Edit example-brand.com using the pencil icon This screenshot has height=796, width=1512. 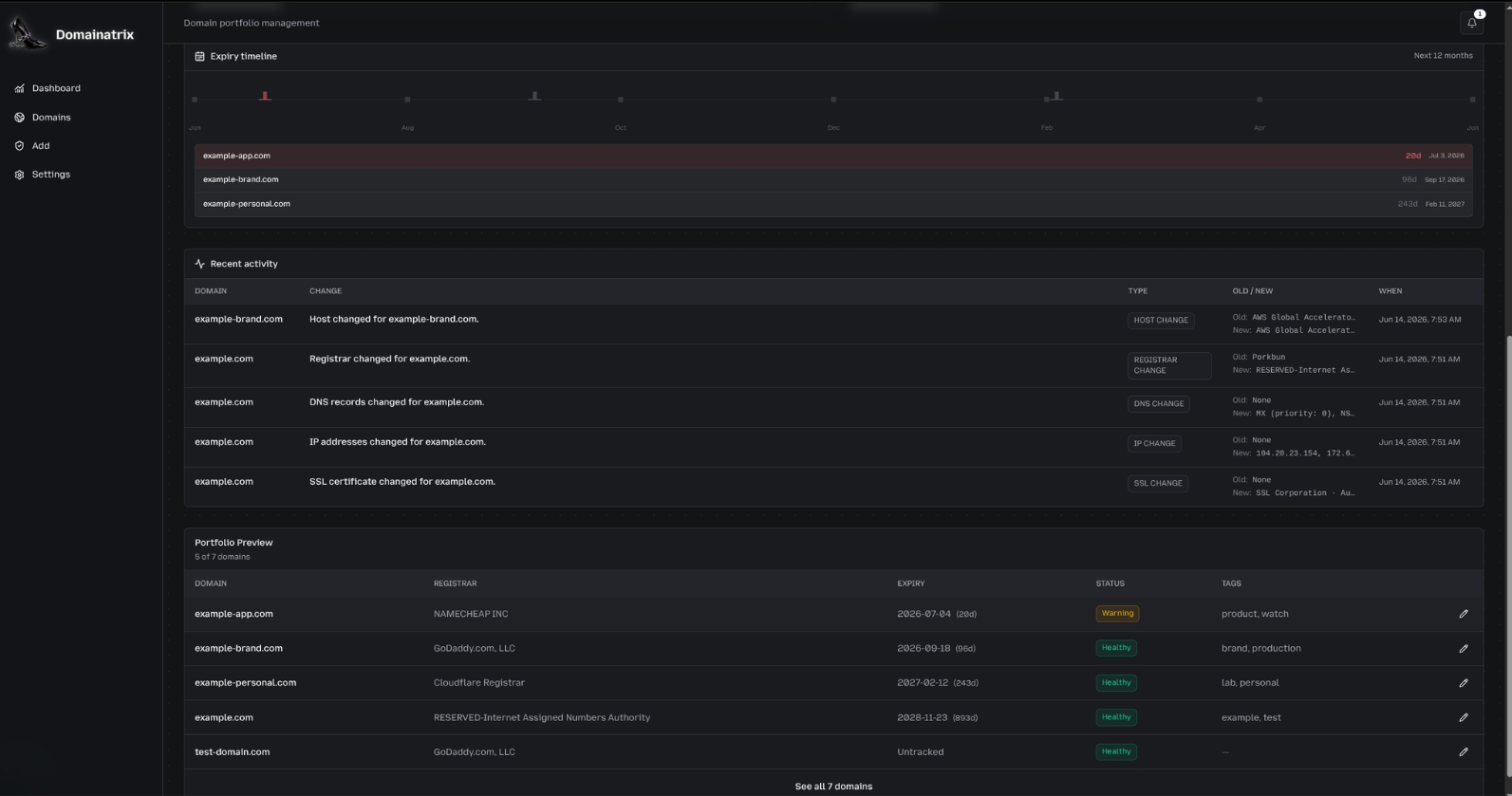pos(1464,649)
